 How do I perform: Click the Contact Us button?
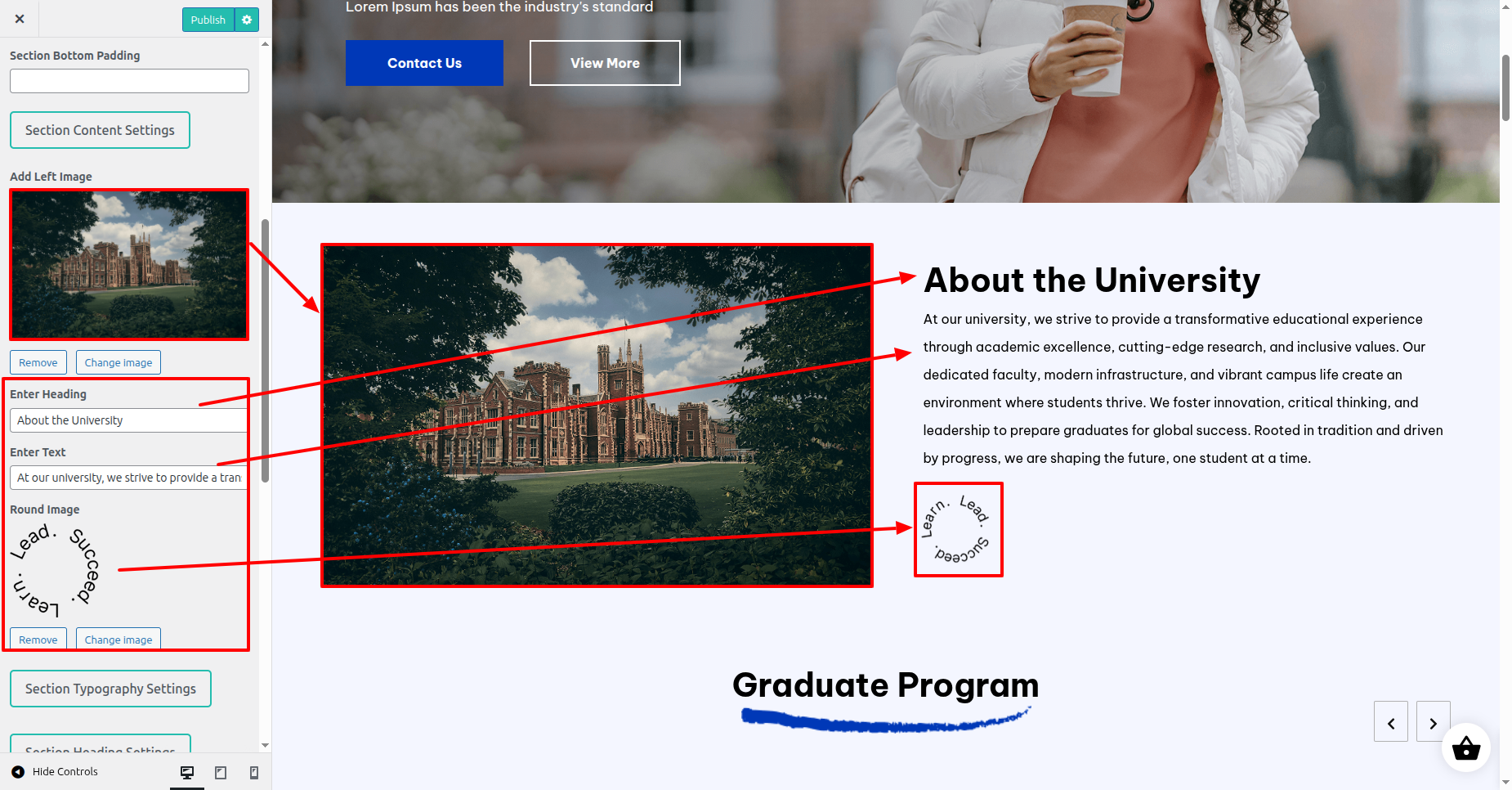pos(424,63)
